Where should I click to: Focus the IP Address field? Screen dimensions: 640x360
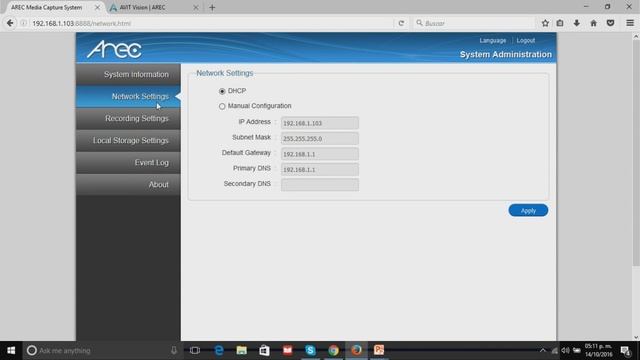pos(320,123)
